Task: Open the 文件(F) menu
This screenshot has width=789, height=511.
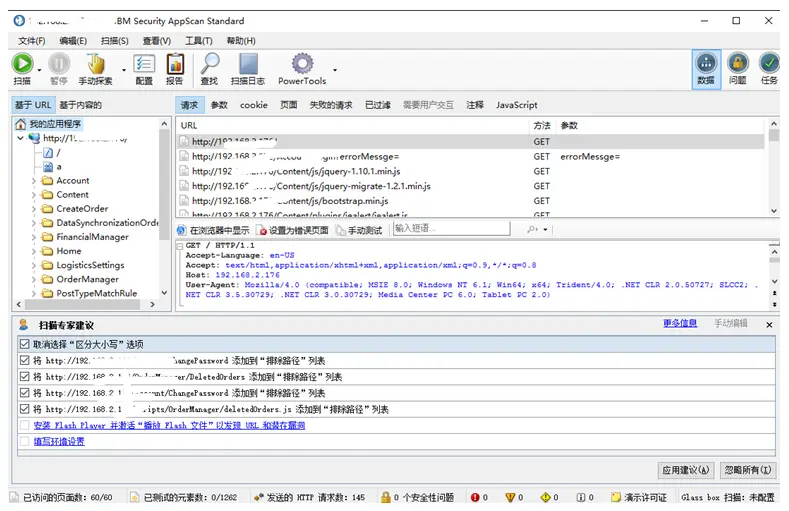Action: [31, 41]
